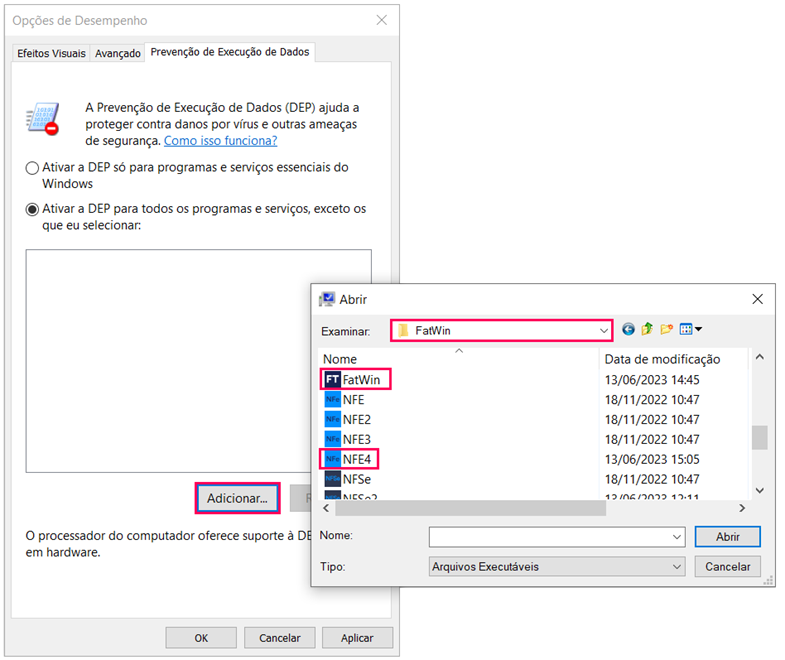785x660 pixels.
Task: Expand the Tipo file type dropdown
Action: coord(677,567)
